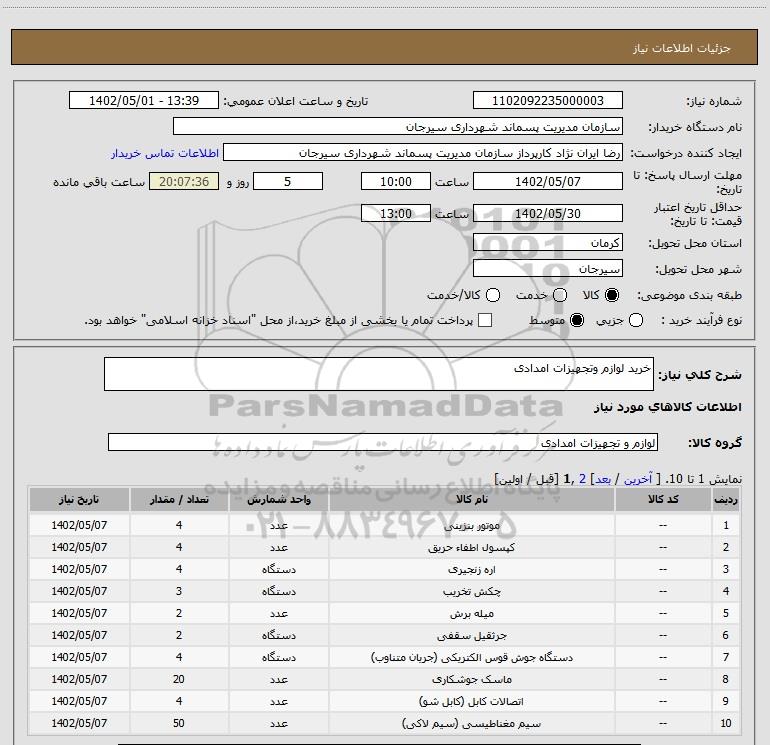Click remaining time field 20:07:36

[184, 181]
